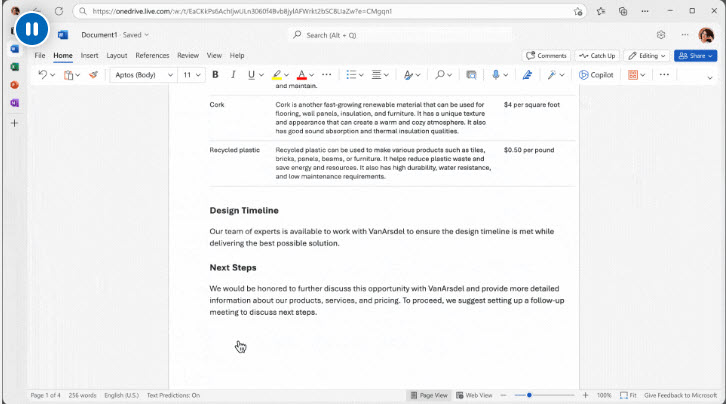Image resolution: width=726 pixels, height=404 pixels.
Task: Click the Undo arrow icon
Action: (41, 75)
